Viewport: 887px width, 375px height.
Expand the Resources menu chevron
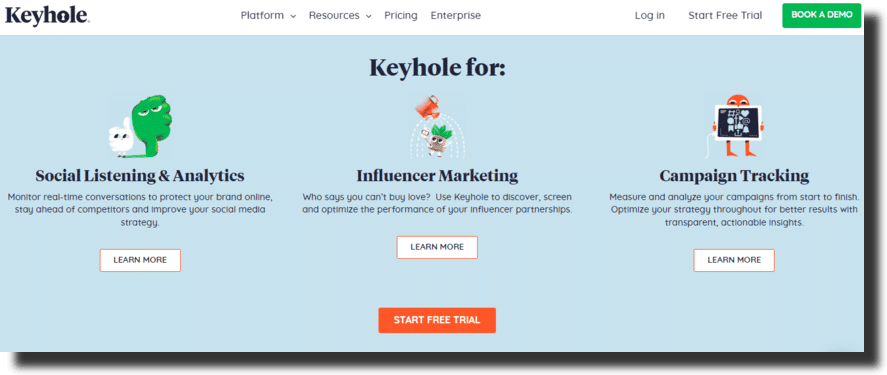tap(368, 16)
